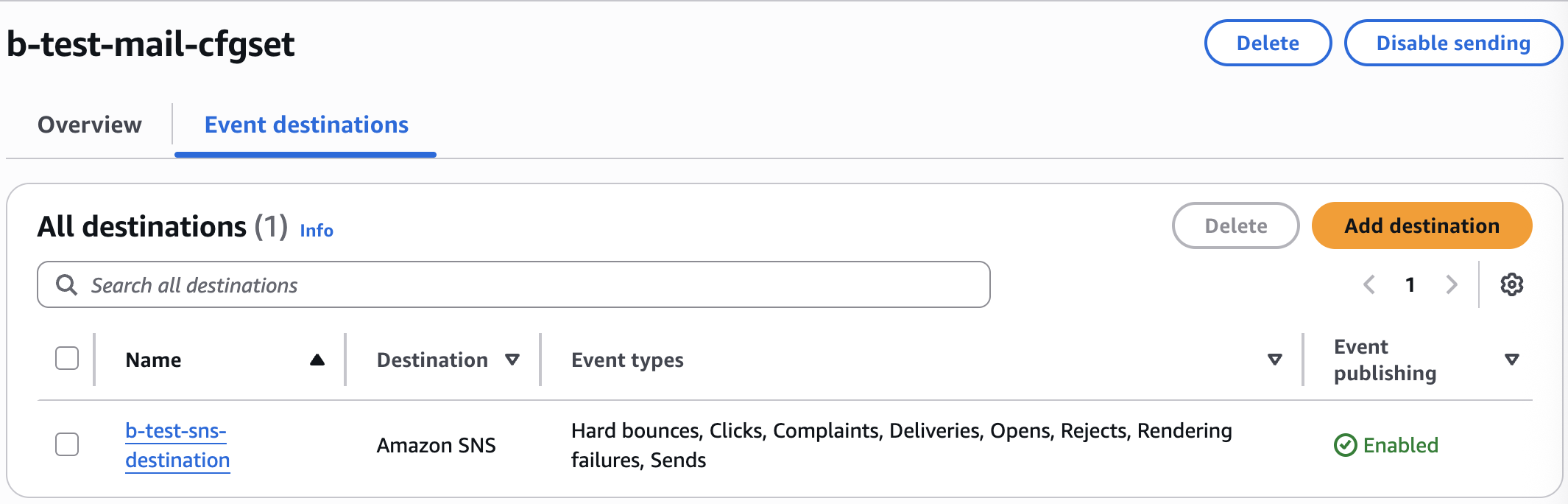This screenshot has height=504, width=1568.
Task: Click the search magnifier icon
Action: (67, 285)
